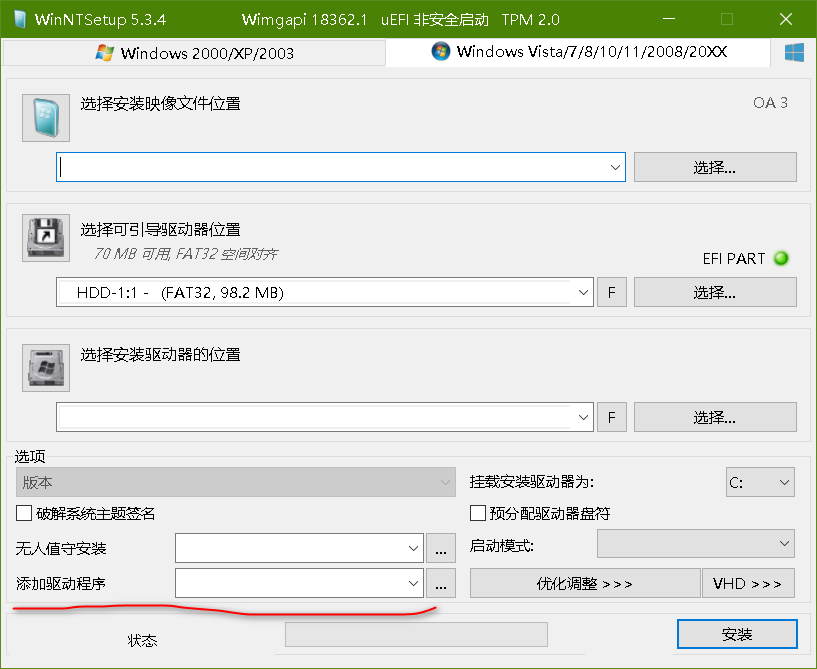Image resolution: width=817 pixels, height=669 pixels.
Task: Browse with the 添加驱动程序 ellipsis button
Action: click(441, 583)
